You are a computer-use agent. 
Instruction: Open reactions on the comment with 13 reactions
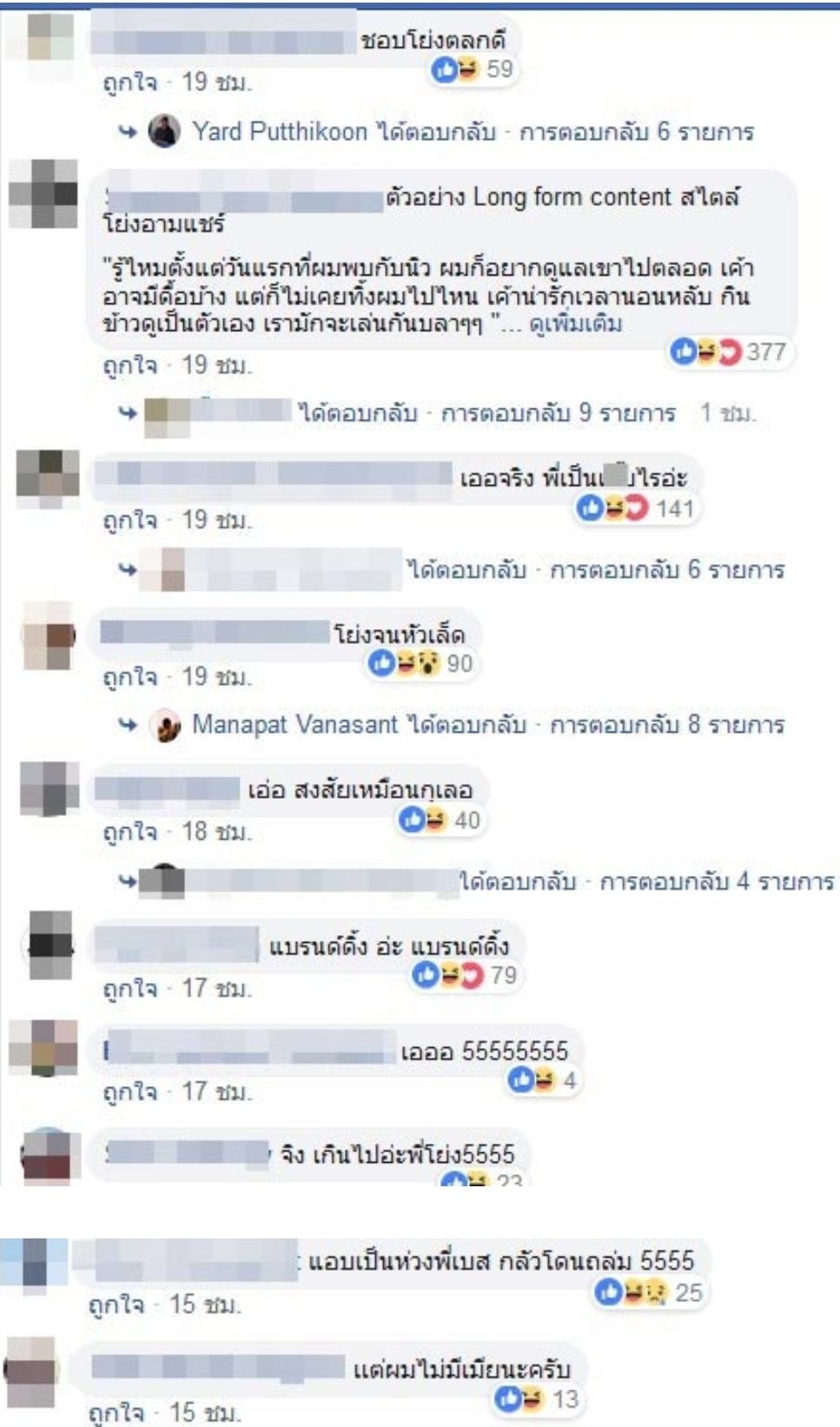[x=537, y=1399]
